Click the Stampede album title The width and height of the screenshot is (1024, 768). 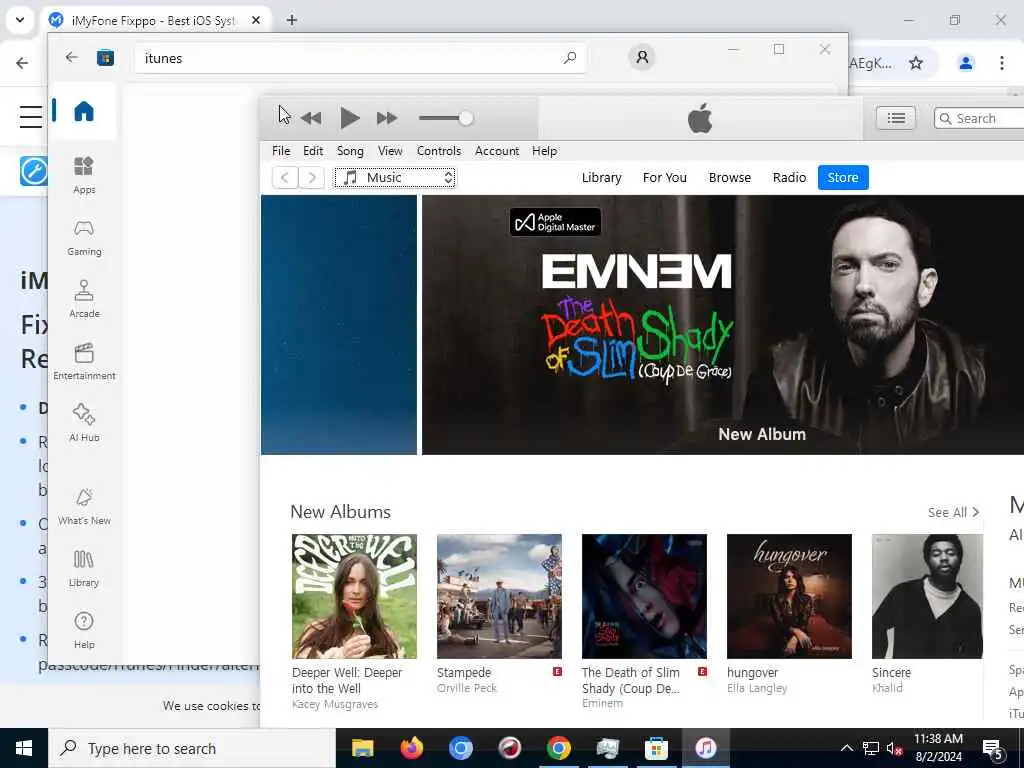464,672
